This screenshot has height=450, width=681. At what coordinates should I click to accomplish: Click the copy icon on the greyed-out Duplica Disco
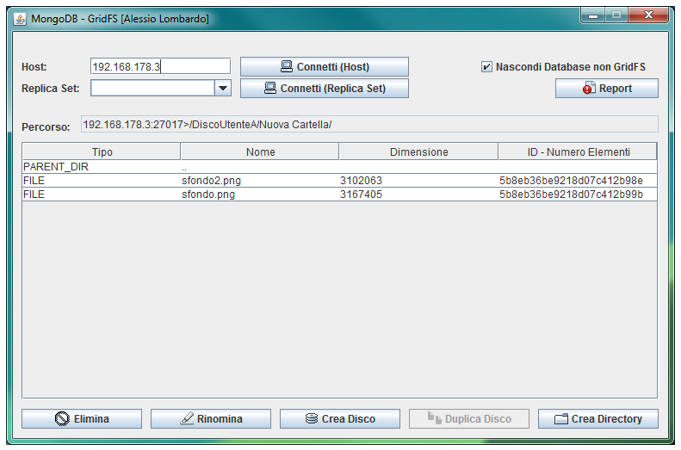pyautogui.click(x=435, y=418)
